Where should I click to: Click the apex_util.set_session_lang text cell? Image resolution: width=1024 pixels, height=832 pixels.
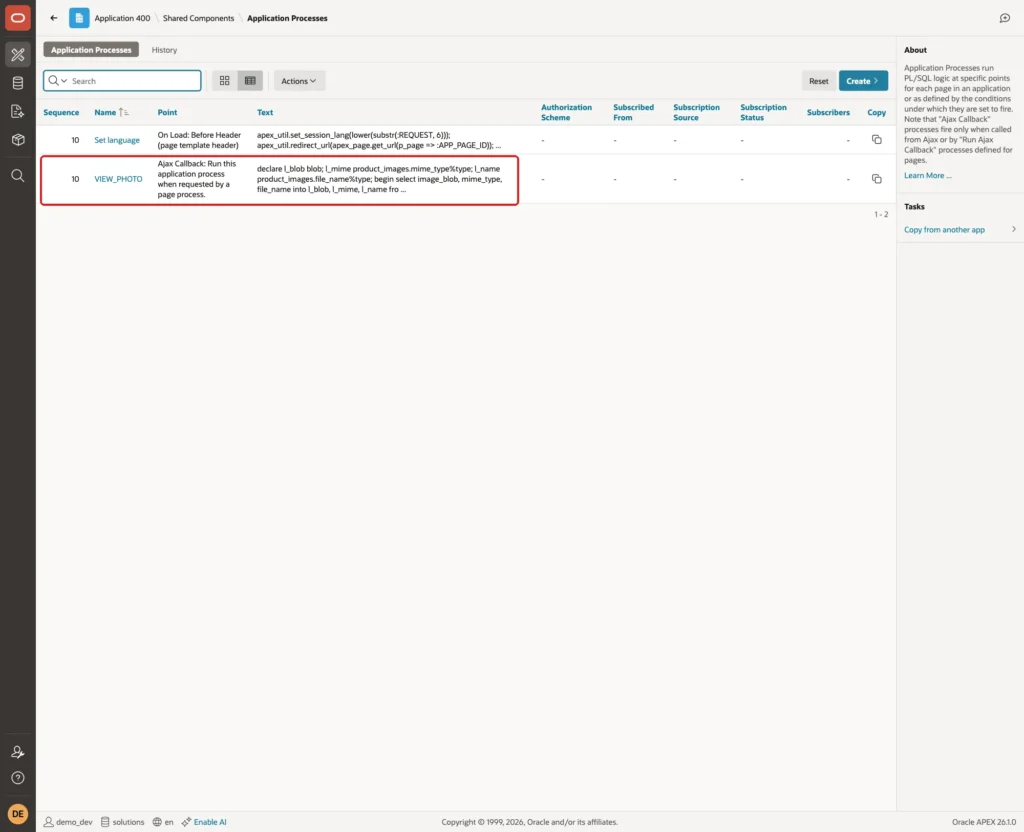point(379,140)
